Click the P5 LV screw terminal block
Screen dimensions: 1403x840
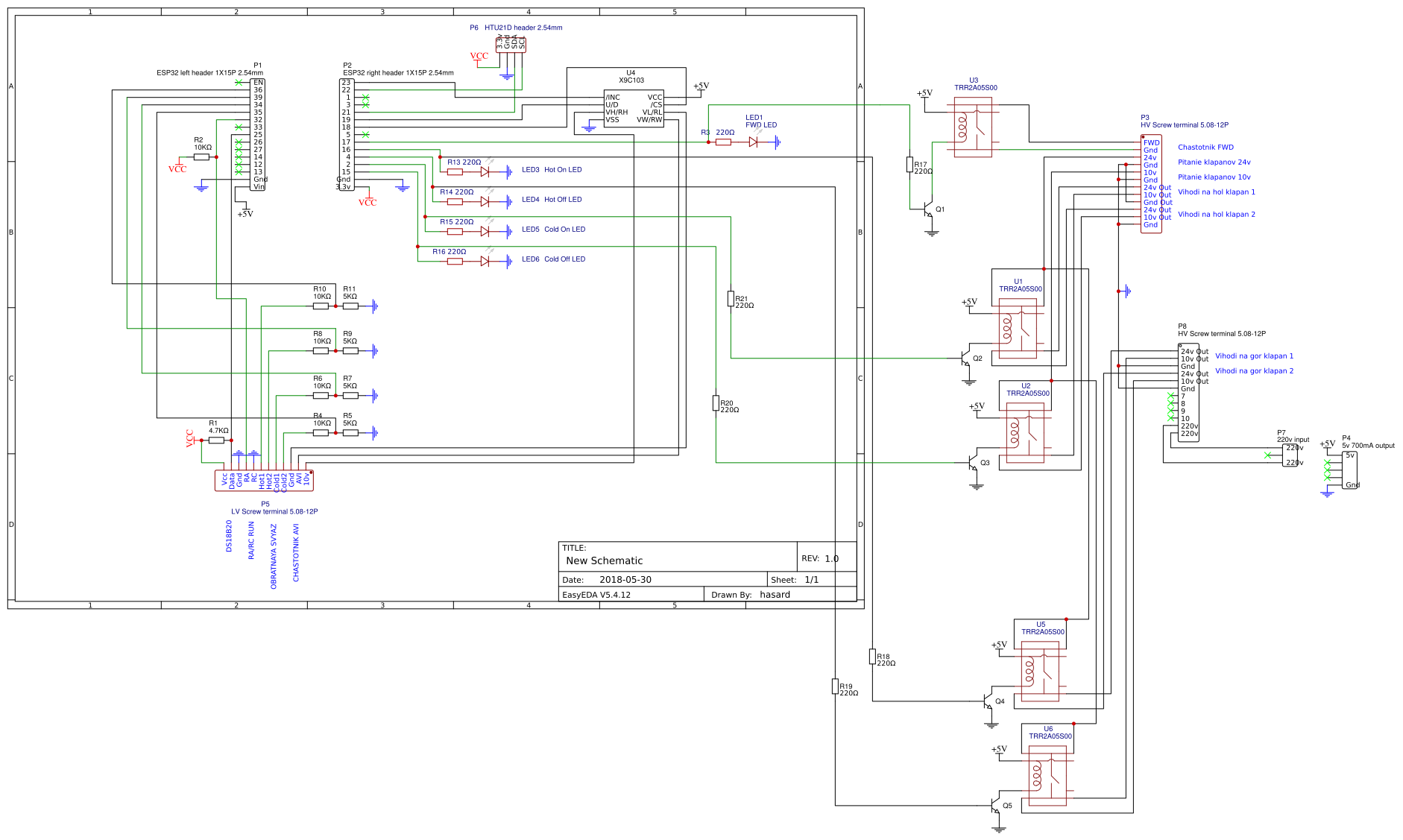tap(265, 481)
